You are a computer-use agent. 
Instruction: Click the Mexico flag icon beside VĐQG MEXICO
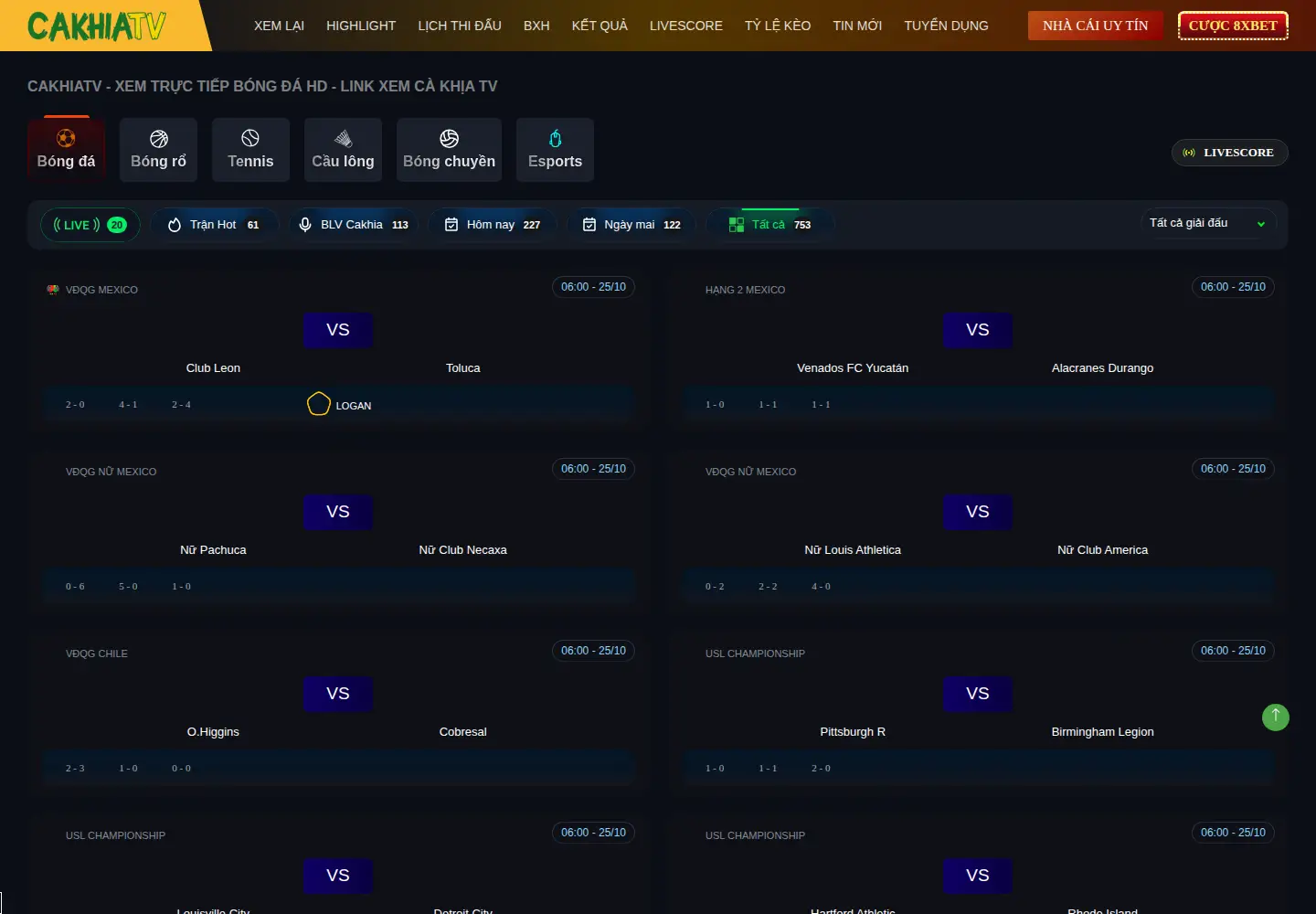[53, 290]
